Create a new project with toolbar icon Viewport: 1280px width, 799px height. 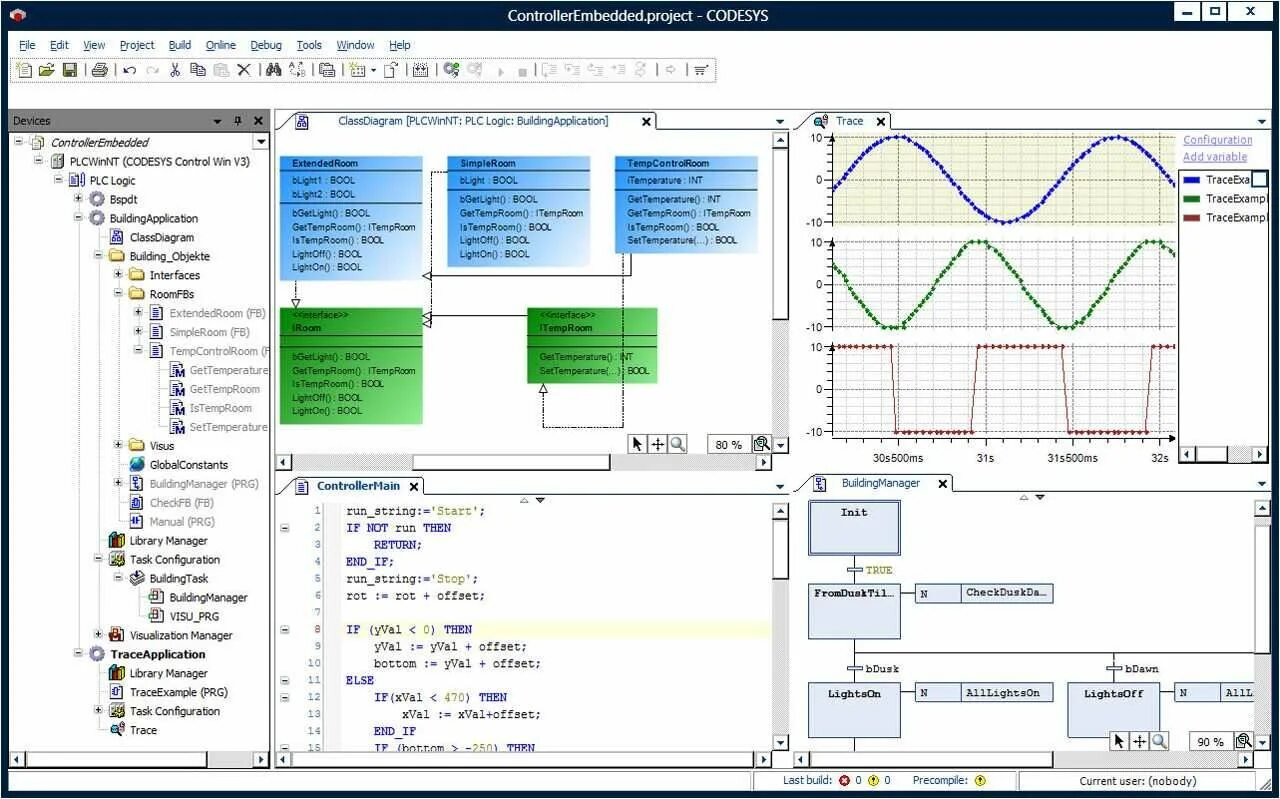tap(23, 70)
